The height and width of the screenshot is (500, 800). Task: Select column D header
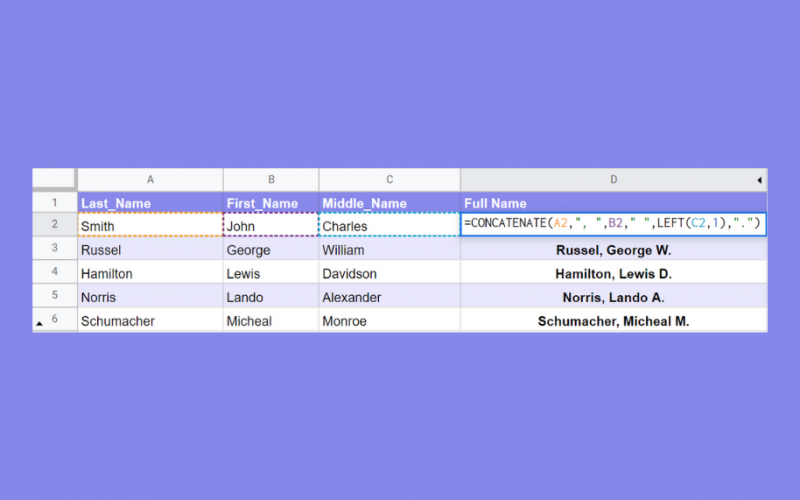613,180
